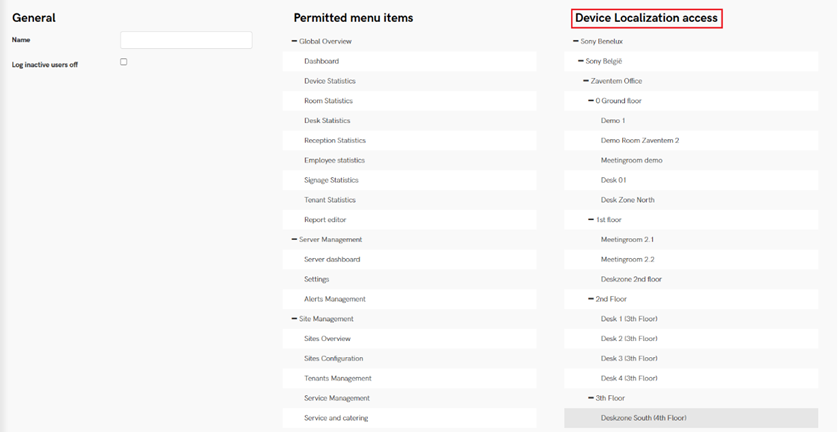Viewport: 838px width, 432px height.
Task: Select Demo Room Zaventem 2 location
Action: [x=639, y=141]
